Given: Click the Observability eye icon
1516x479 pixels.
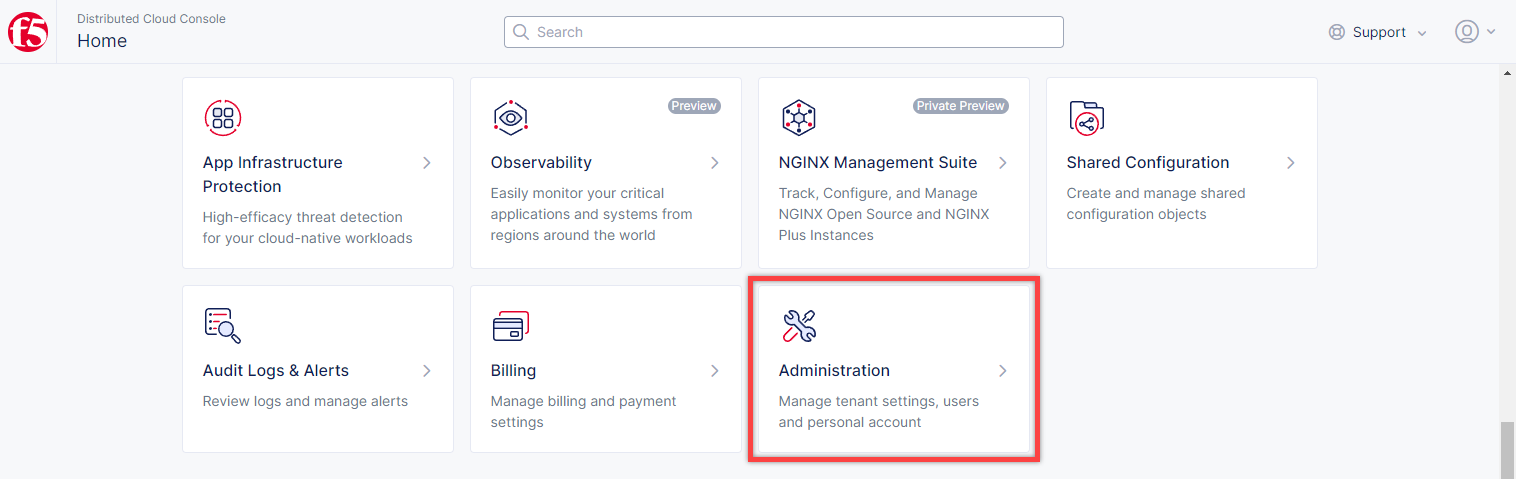Looking at the screenshot, I should point(511,118).
